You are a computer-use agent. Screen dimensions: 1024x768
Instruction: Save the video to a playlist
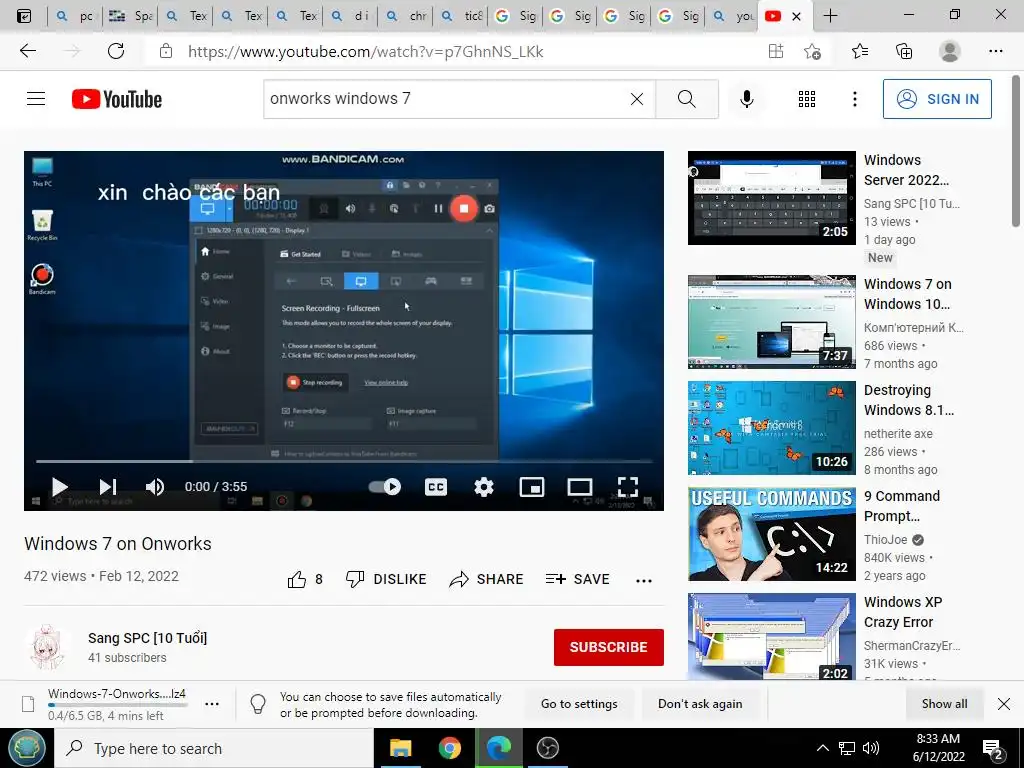(578, 579)
